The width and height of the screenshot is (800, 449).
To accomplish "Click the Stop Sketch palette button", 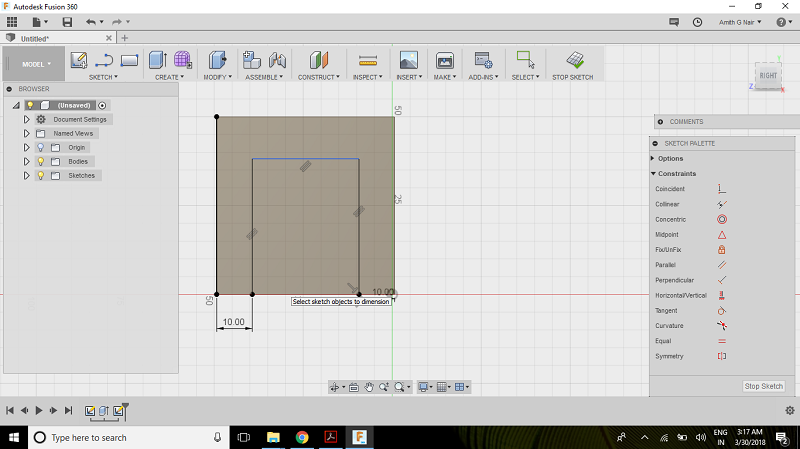I will pos(763,386).
